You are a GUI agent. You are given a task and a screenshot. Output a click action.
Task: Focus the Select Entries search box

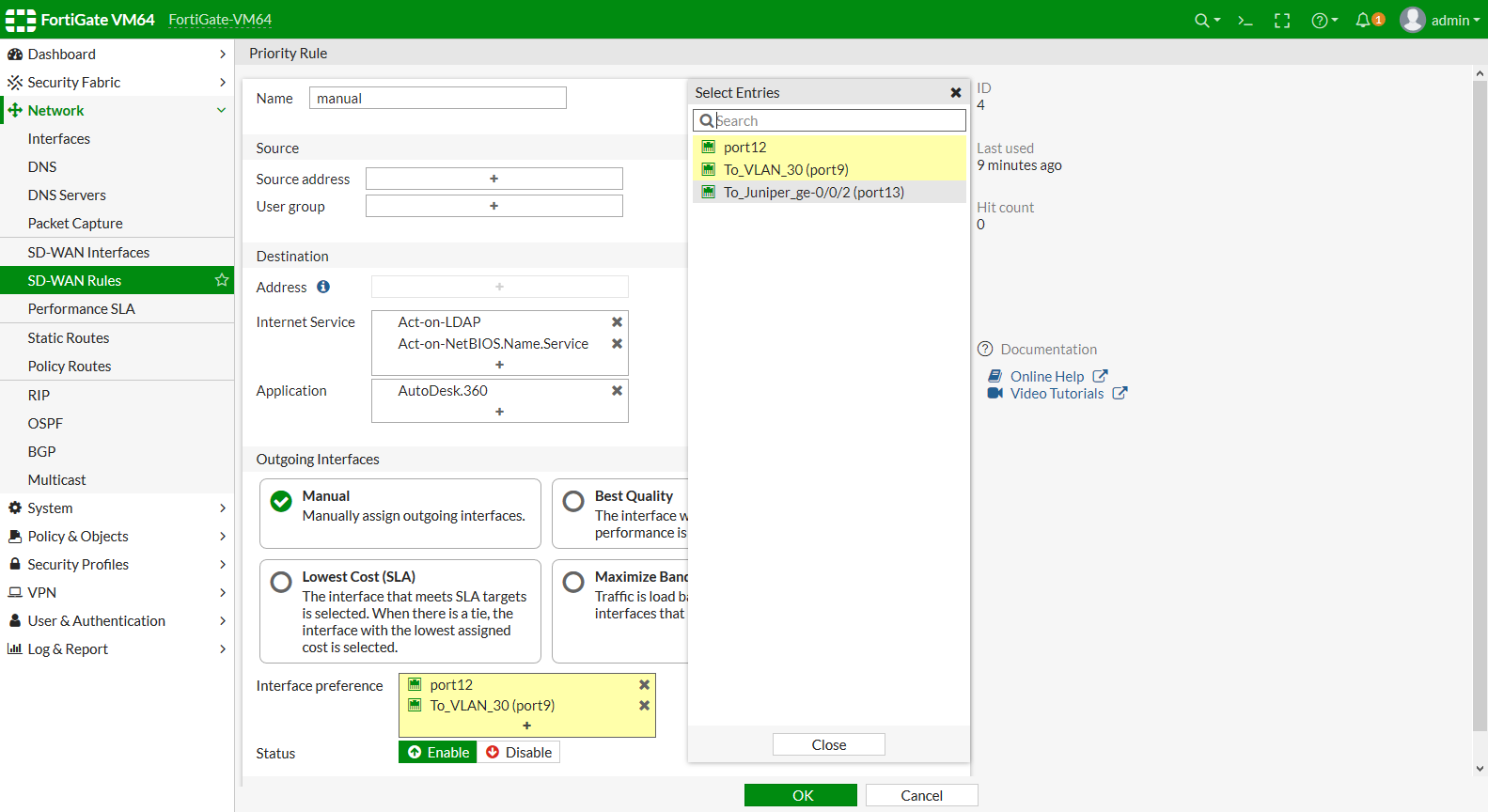pyautogui.click(x=829, y=120)
